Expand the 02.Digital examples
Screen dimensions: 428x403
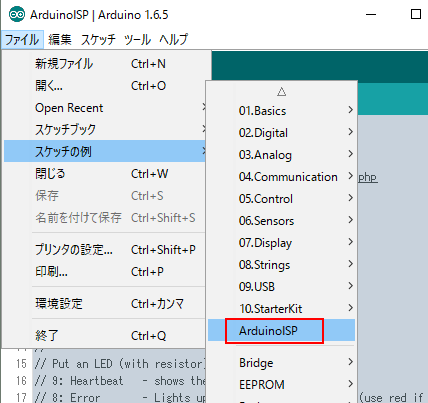pyautogui.click(x=281, y=133)
